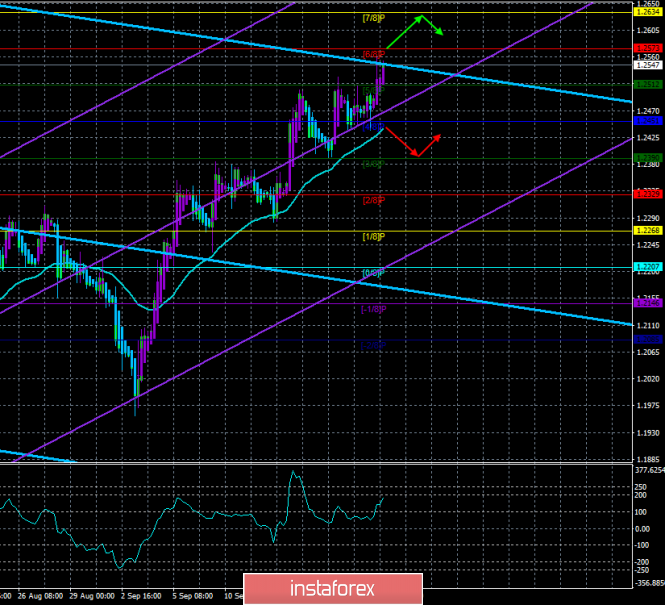665x605 pixels.
Task: Click the yellow 1.2268 price label
Action: (x=647, y=231)
